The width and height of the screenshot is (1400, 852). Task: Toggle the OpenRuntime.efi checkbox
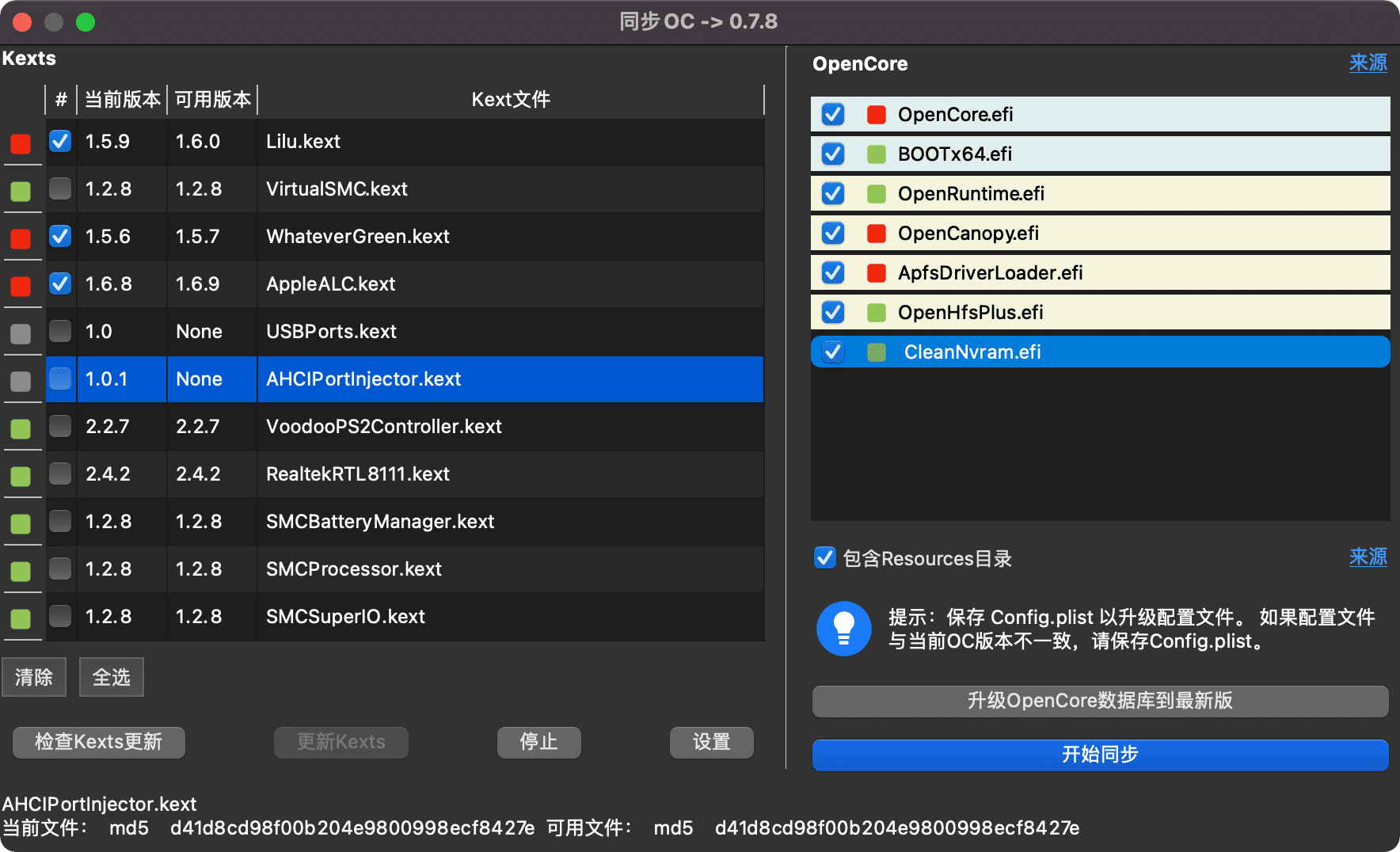tap(832, 194)
